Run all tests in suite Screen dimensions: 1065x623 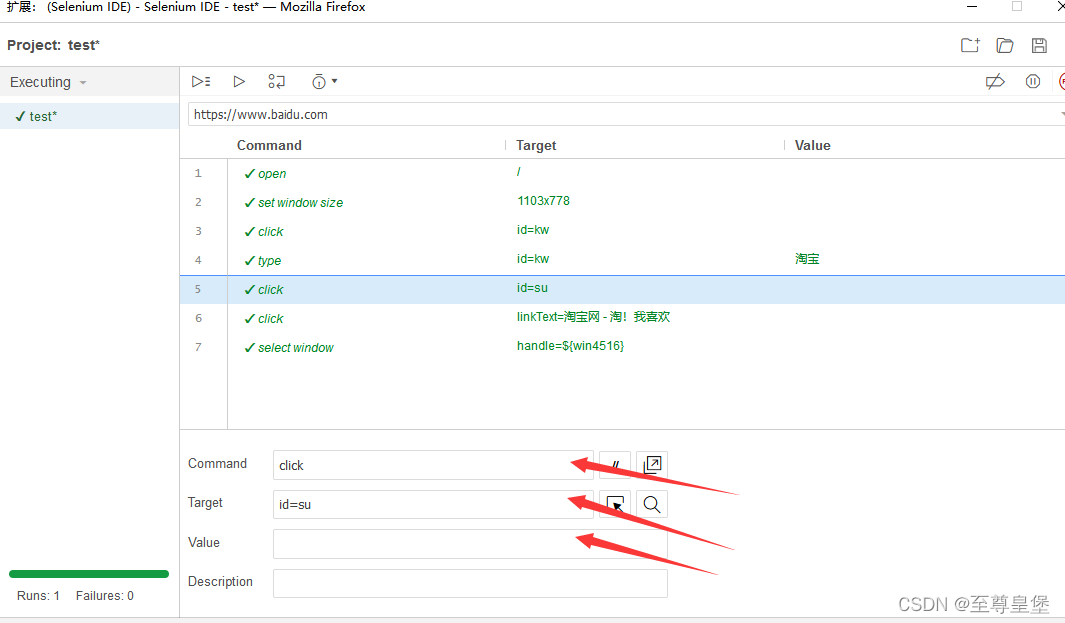201,82
